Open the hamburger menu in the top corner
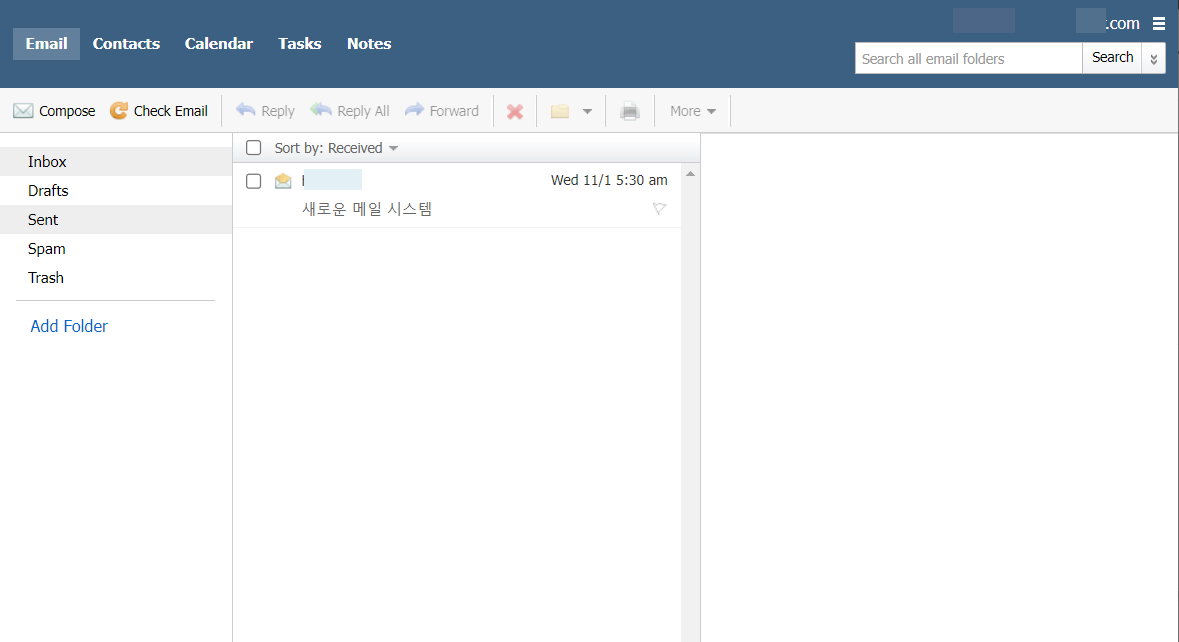 1159,22
